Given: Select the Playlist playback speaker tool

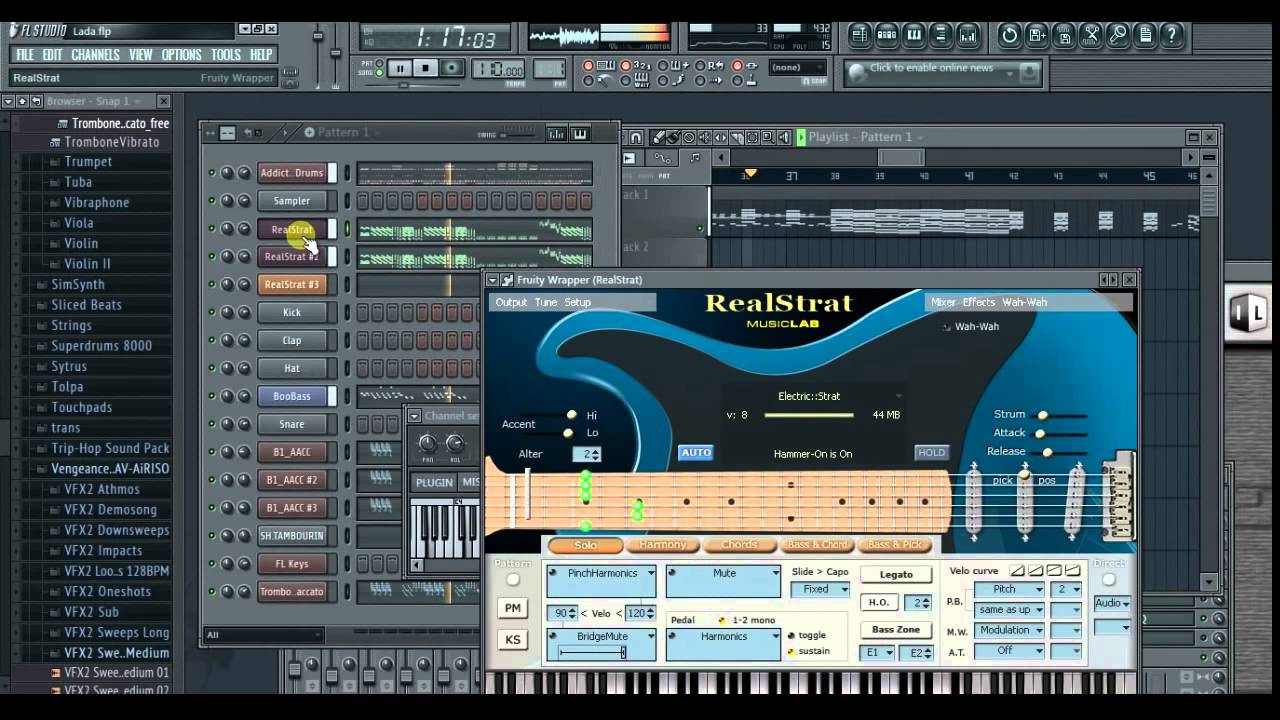Looking at the screenshot, I should pos(784,137).
